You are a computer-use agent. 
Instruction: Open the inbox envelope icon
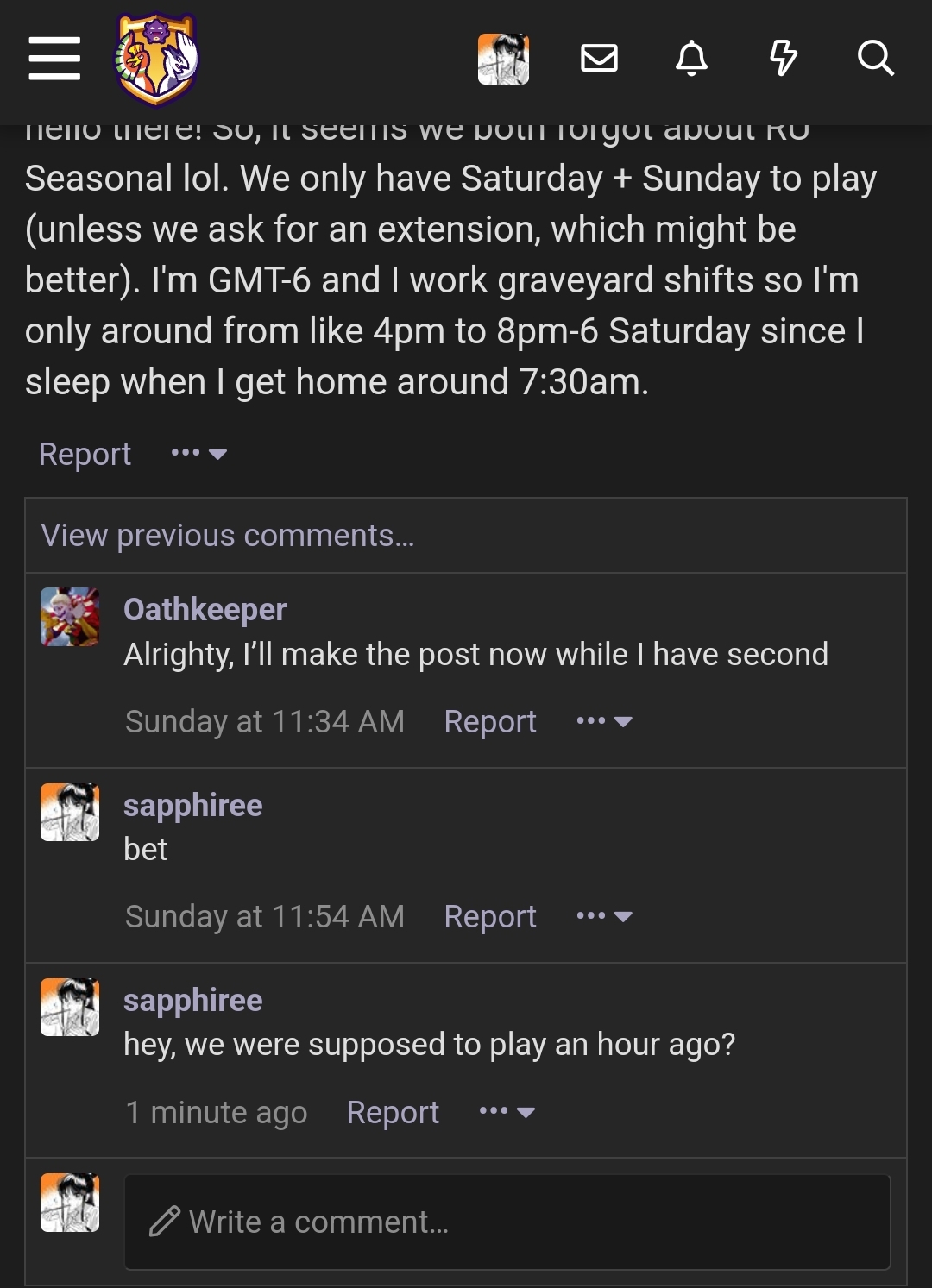point(599,59)
